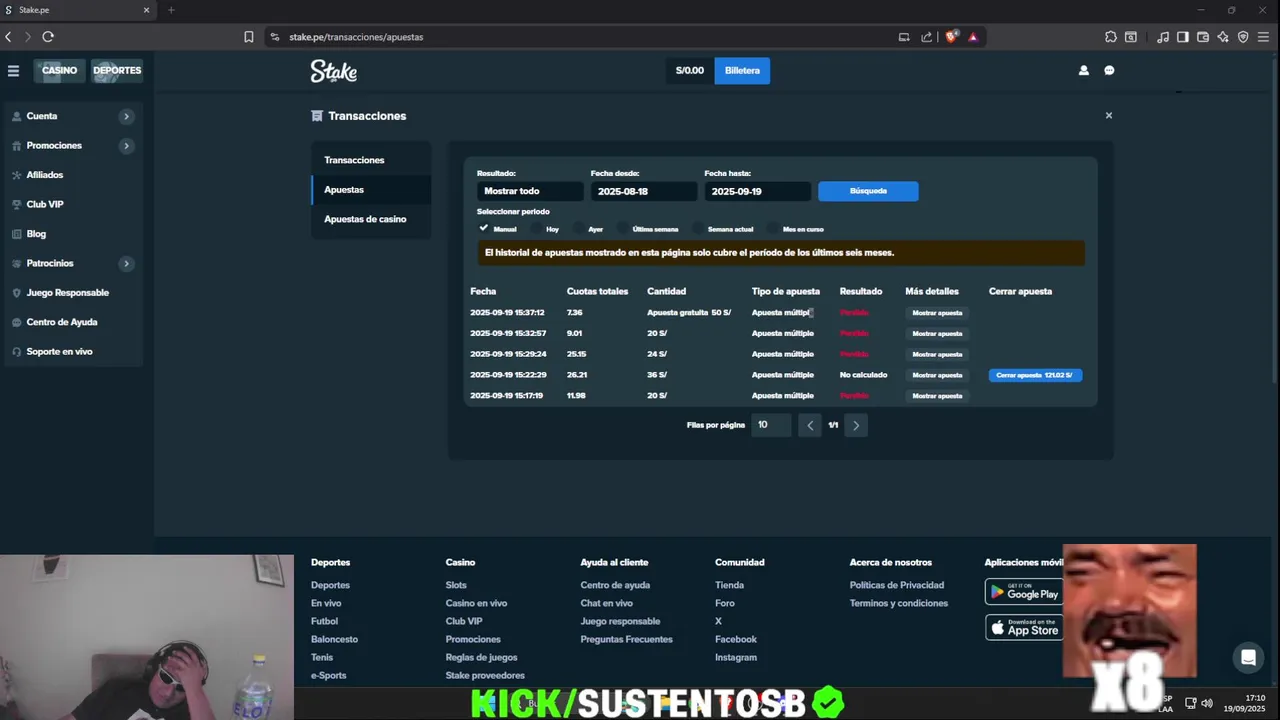Click the Billetera button
This screenshot has width=1280, height=720.
(x=742, y=70)
